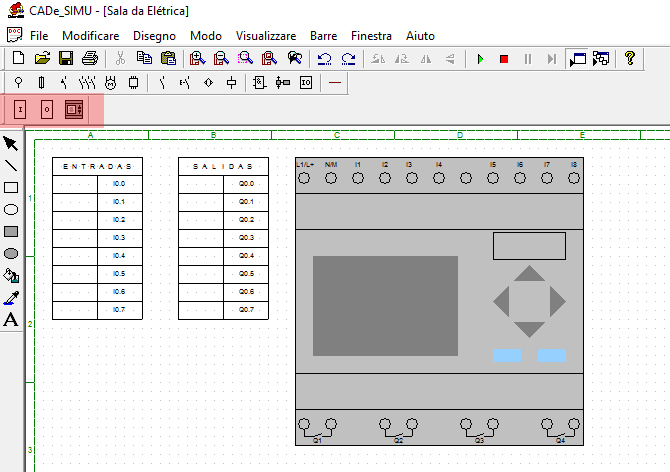Click the yellow question mark help icon

[x=630, y=59]
